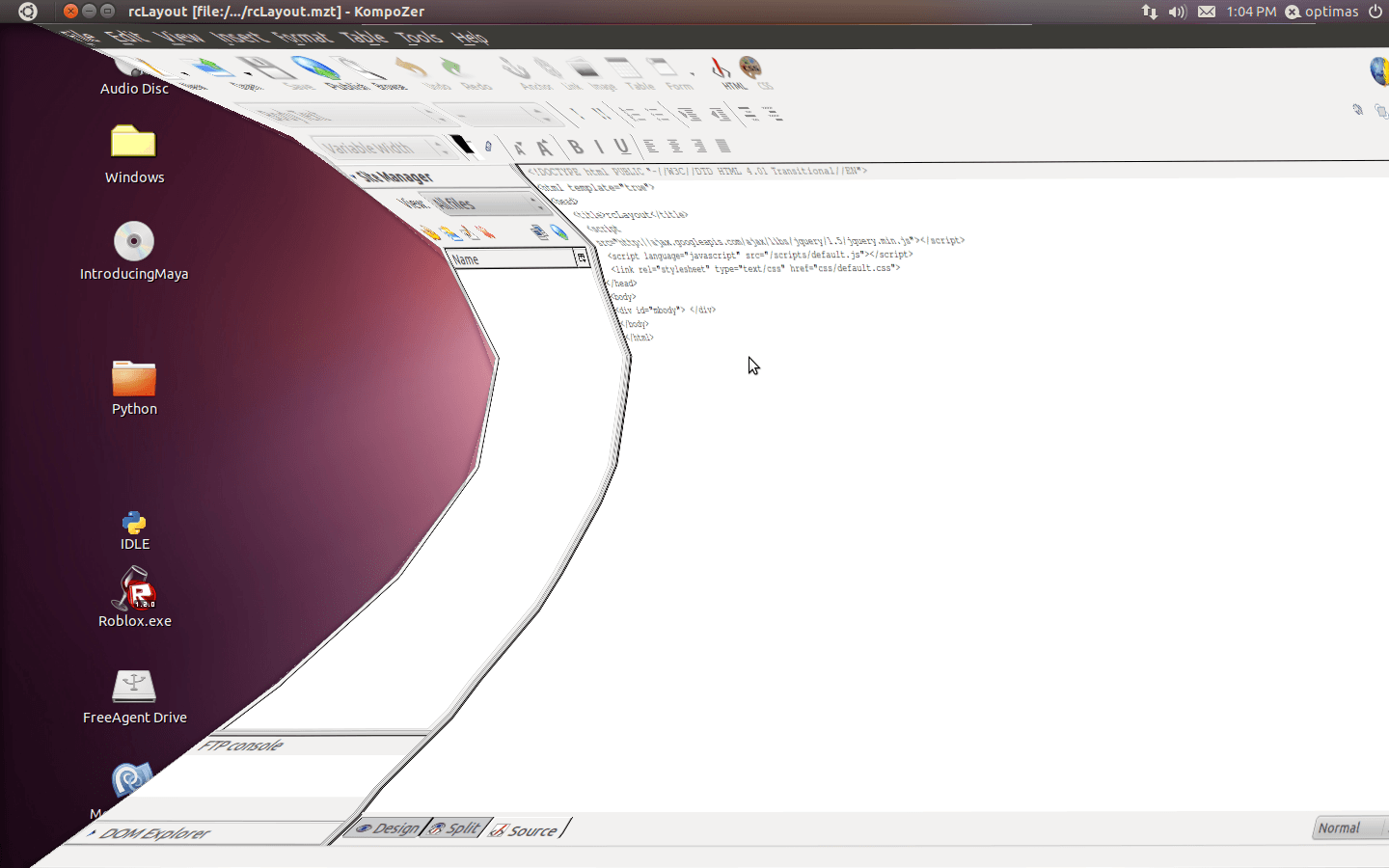The image size is (1389, 868).
Task: Toggle Underline formatting
Action: (622, 147)
